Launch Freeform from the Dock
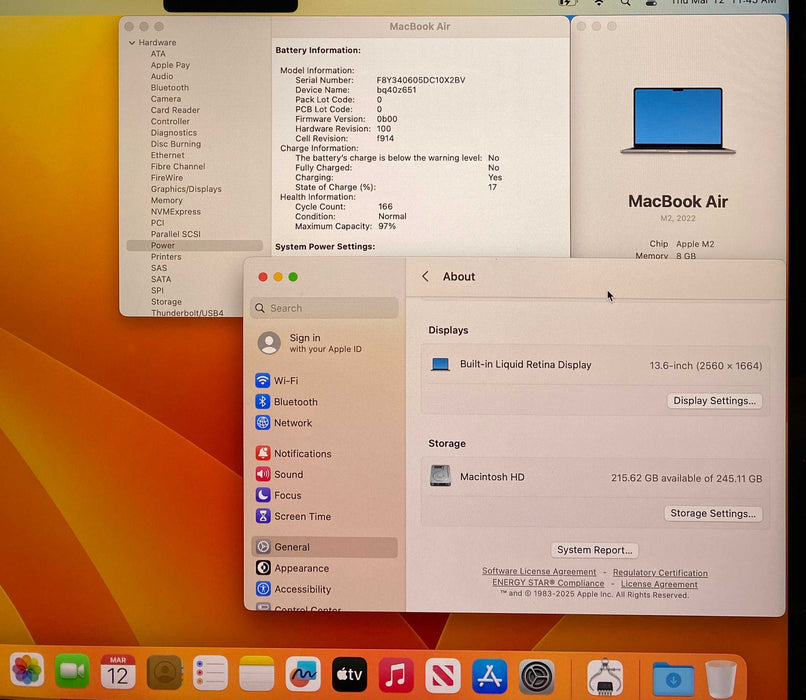 (x=303, y=674)
